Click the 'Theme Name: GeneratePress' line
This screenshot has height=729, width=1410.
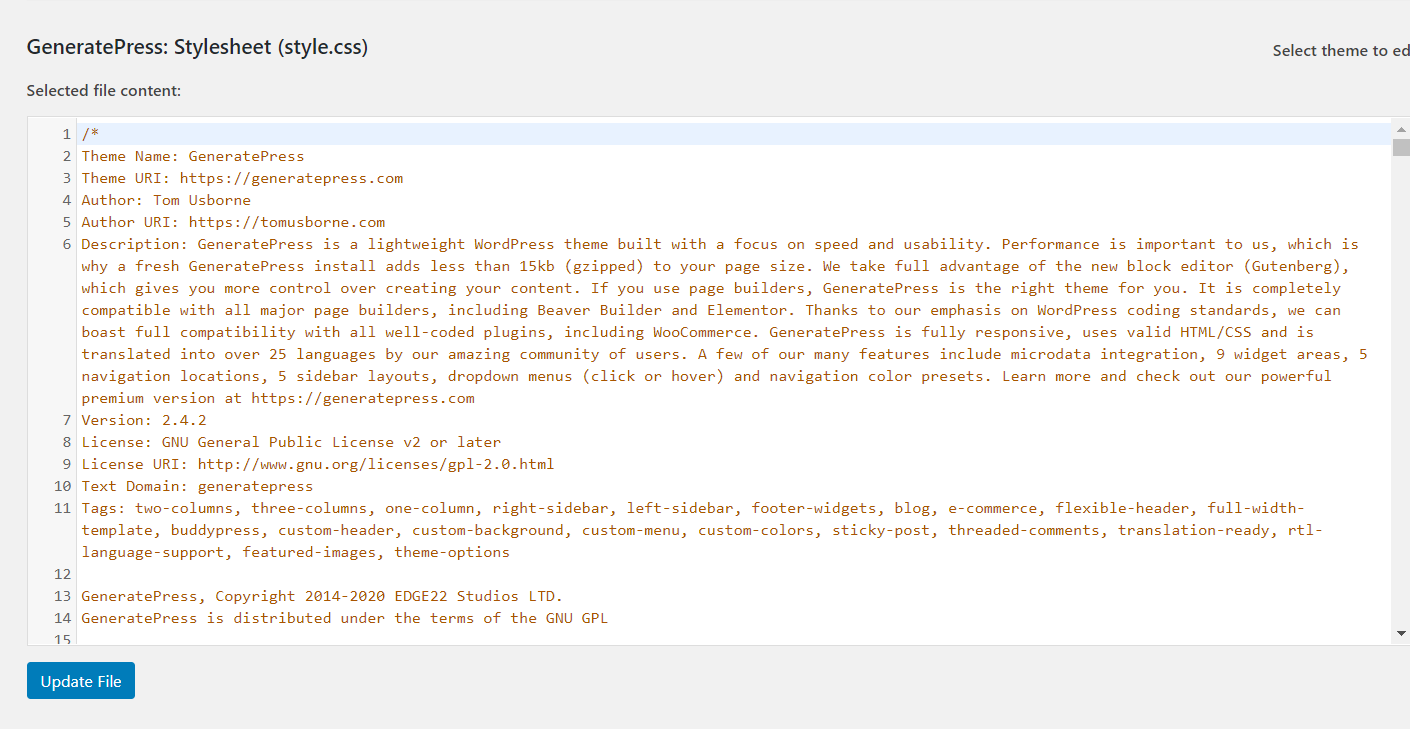(x=193, y=156)
